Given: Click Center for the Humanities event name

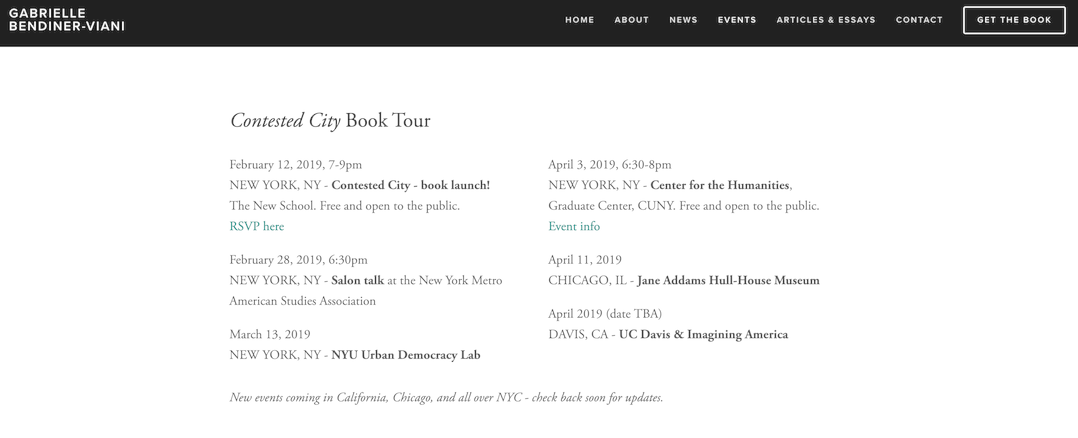Looking at the screenshot, I should click(720, 185).
